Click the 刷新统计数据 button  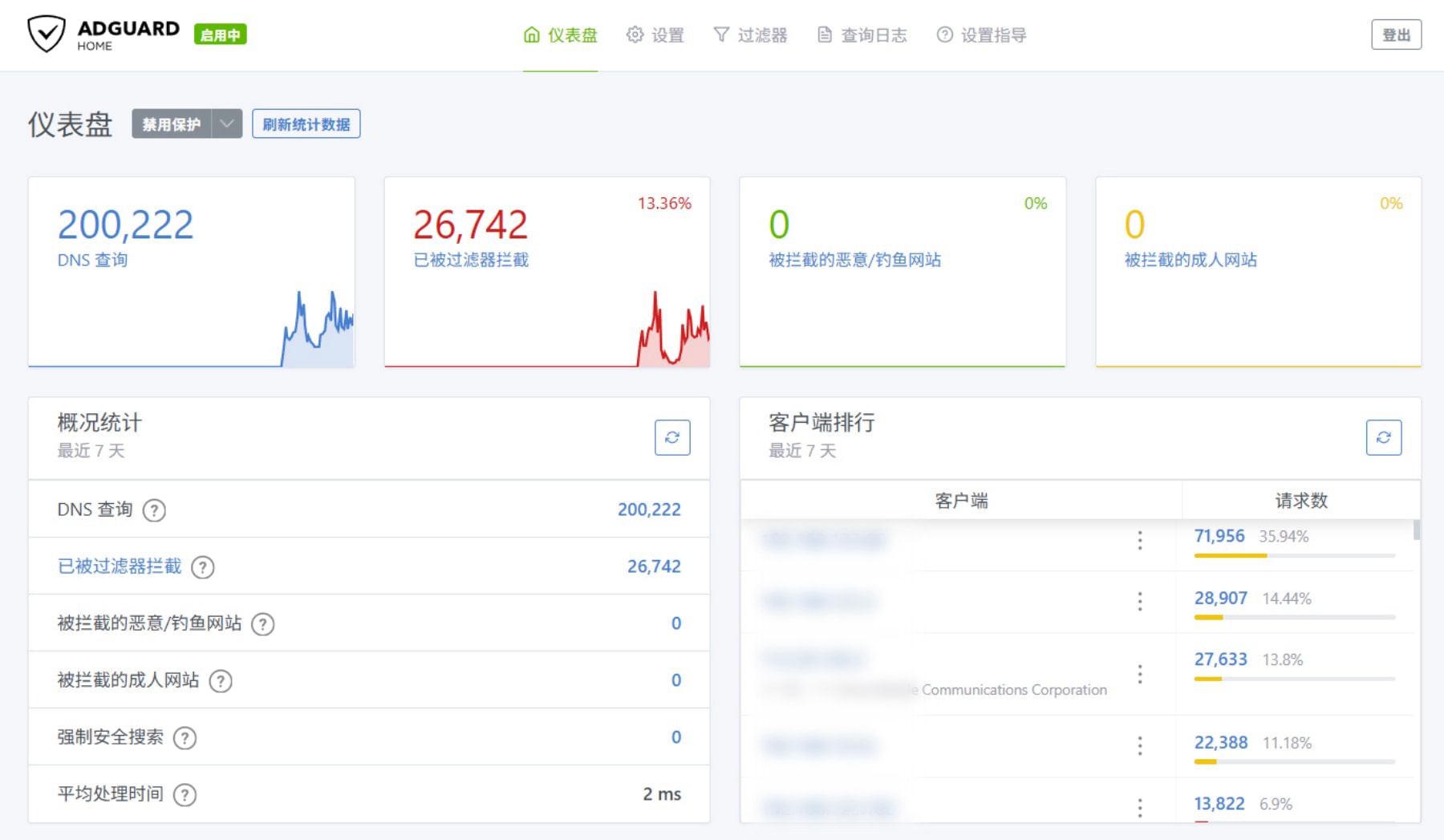306,124
